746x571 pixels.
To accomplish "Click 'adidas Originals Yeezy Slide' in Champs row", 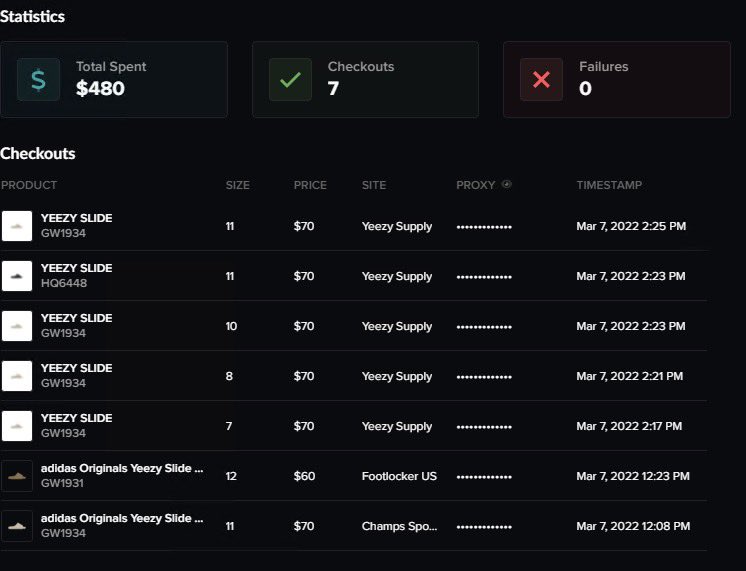I will (122, 518).
